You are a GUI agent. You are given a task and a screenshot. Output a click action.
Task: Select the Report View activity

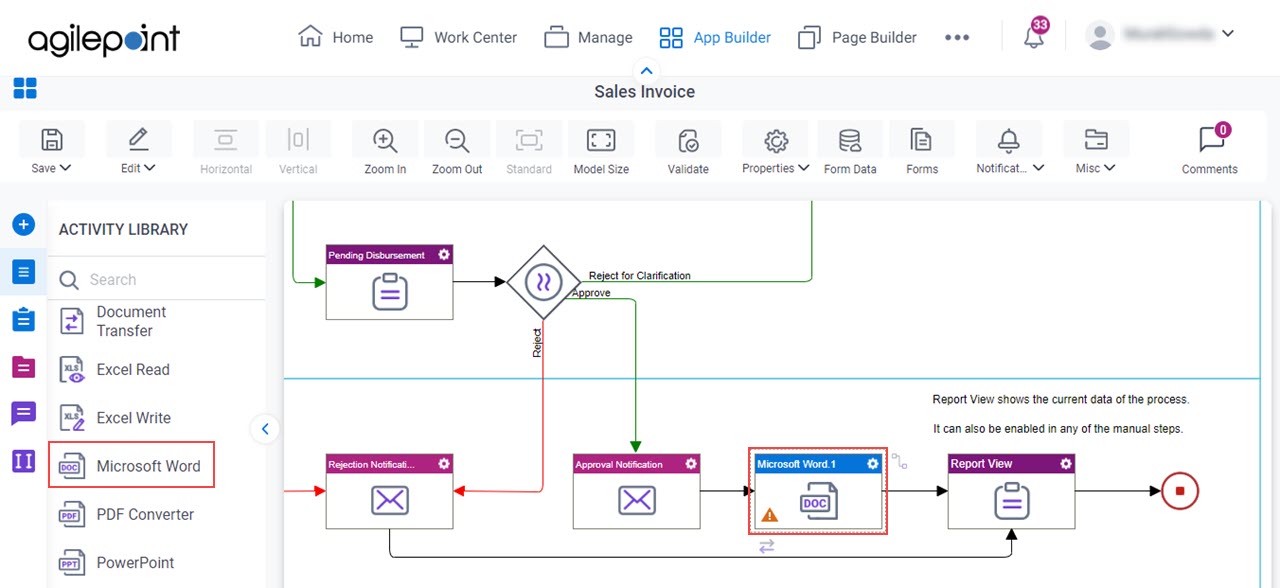coord(1011,492)
